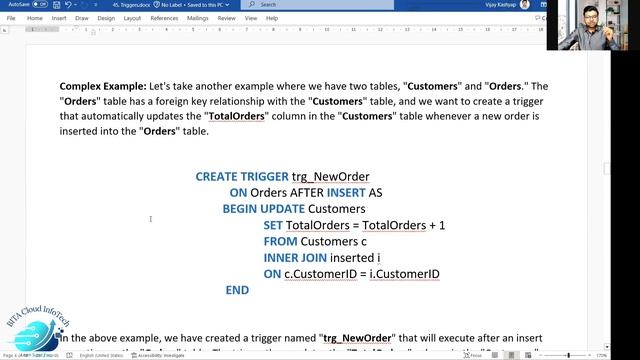
Task: Switch to the Help tab
Action: tap(272, 18)
